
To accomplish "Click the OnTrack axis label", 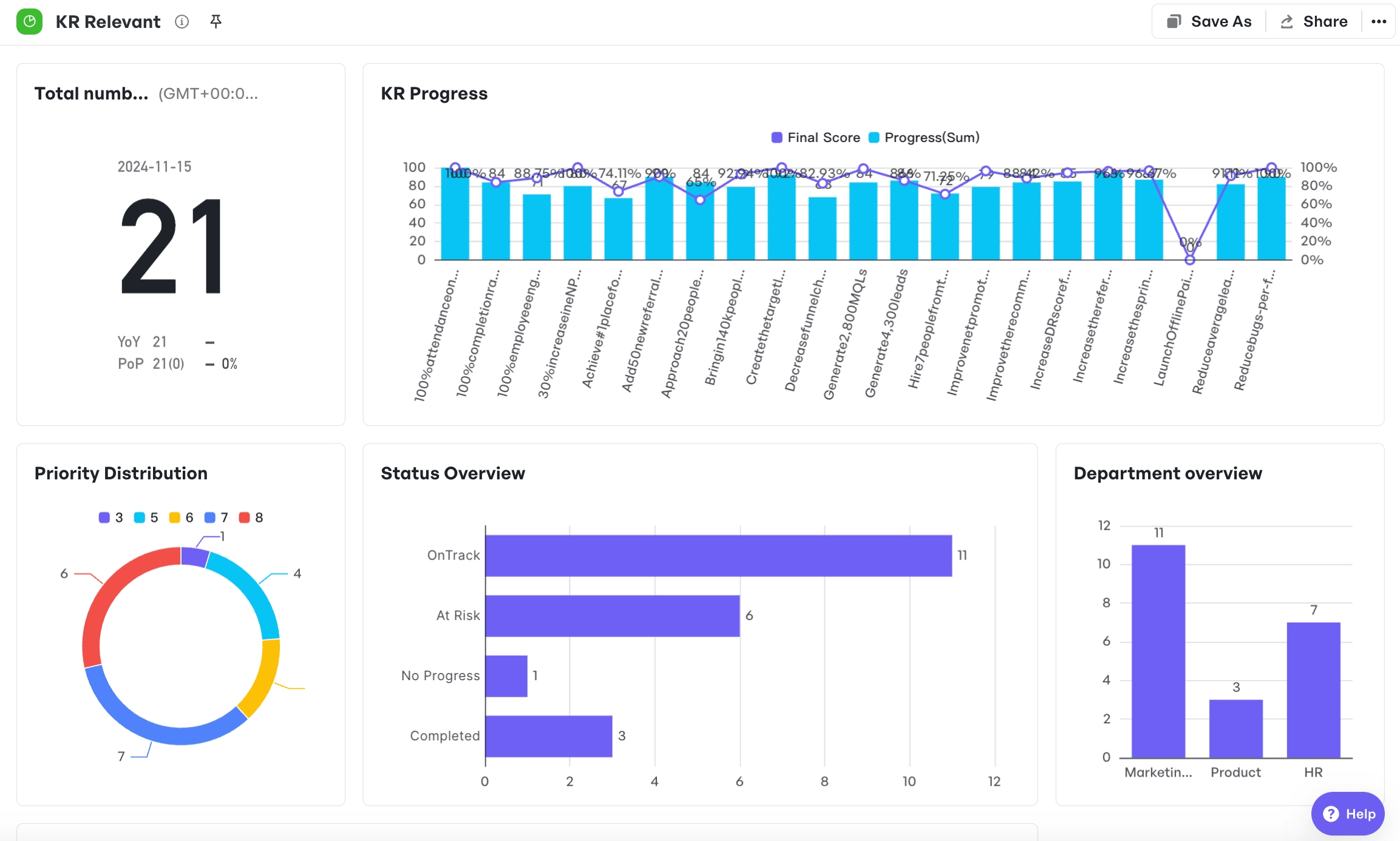I will 454,555.
